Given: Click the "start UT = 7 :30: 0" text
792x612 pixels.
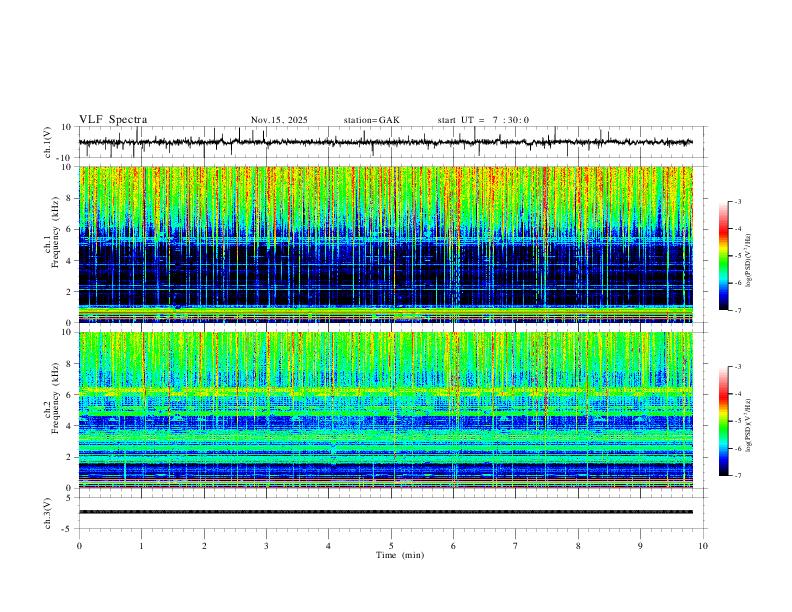Looking at the screenshot, I should pos(483,120).
